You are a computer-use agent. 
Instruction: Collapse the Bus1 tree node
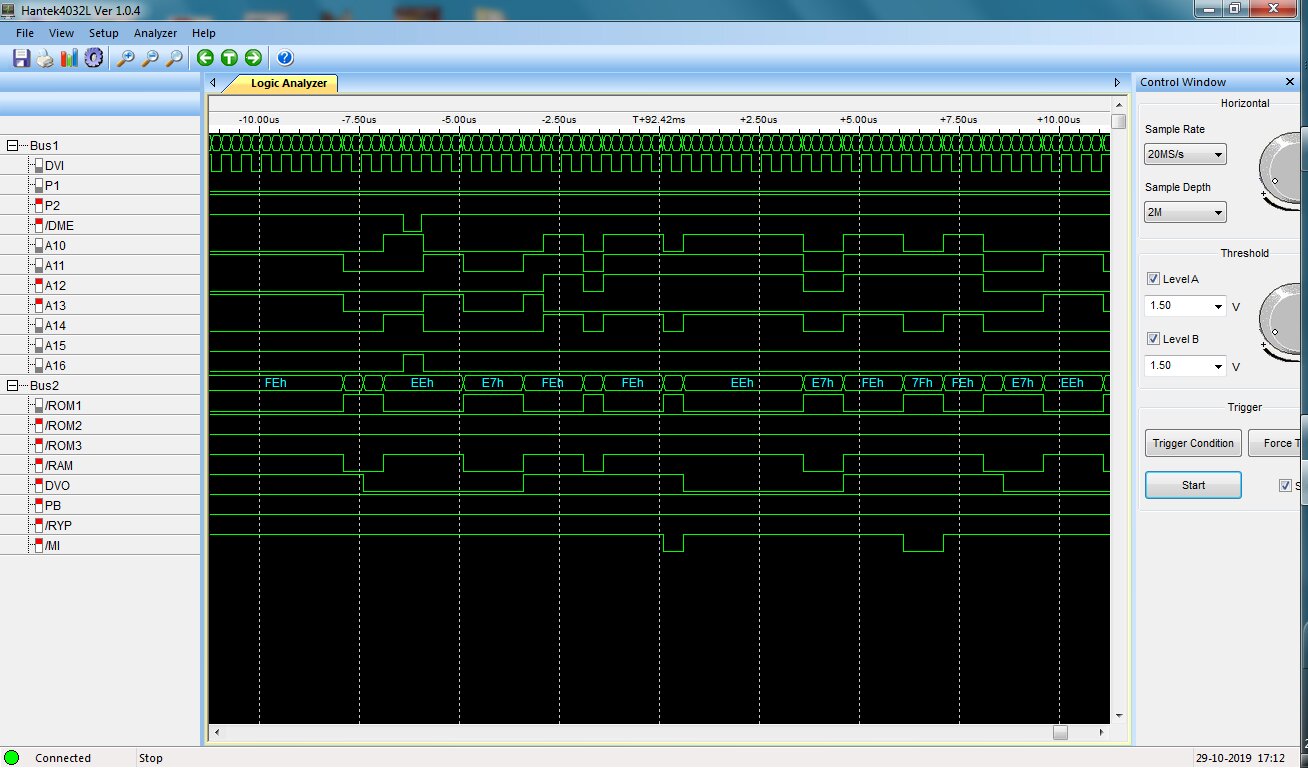13,145
